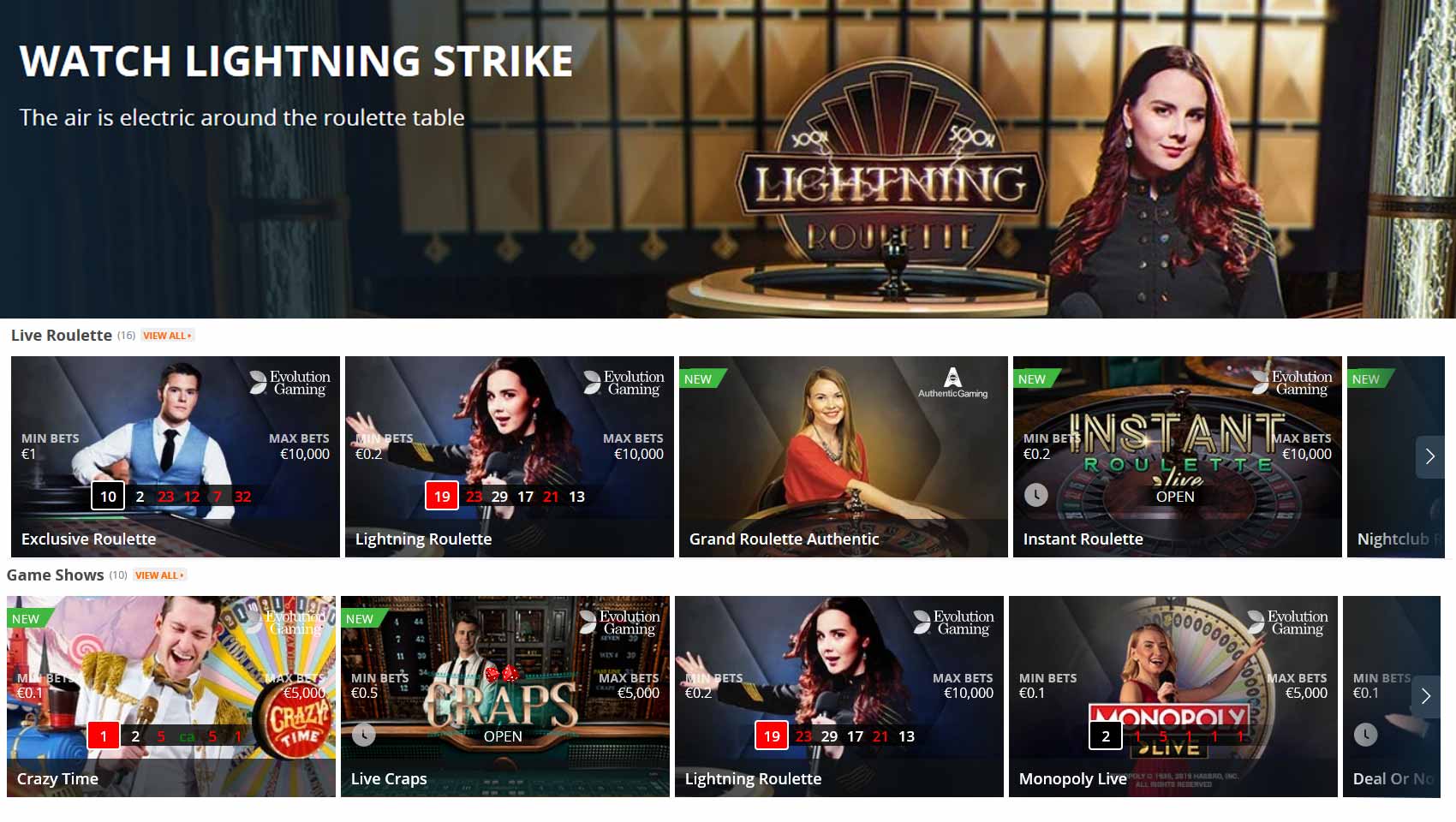Click the NEW badge on Crazy Time
Image resolution: width=1456 pixels, height=822 pixels.
27,618
